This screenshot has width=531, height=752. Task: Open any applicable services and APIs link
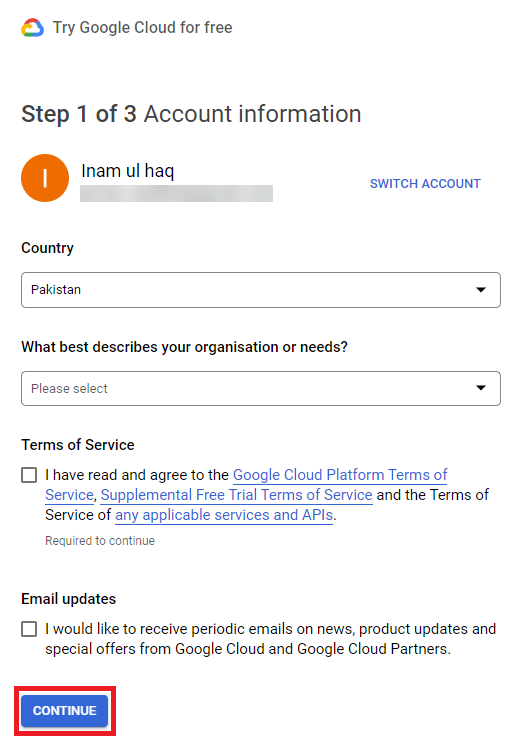[224, 515]
